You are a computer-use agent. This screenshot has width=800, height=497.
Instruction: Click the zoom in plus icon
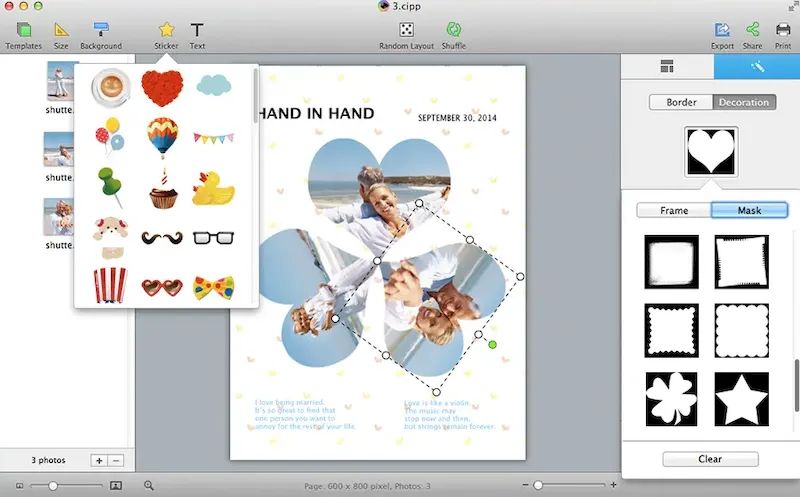613,485
